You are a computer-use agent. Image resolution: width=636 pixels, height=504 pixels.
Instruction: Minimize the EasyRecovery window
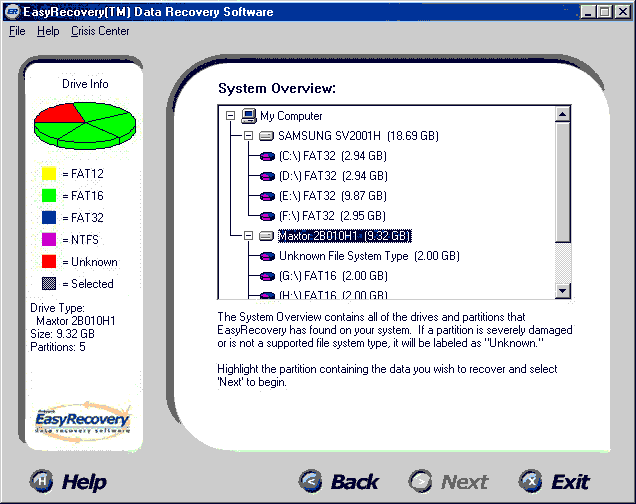click(x=588, y=12)
